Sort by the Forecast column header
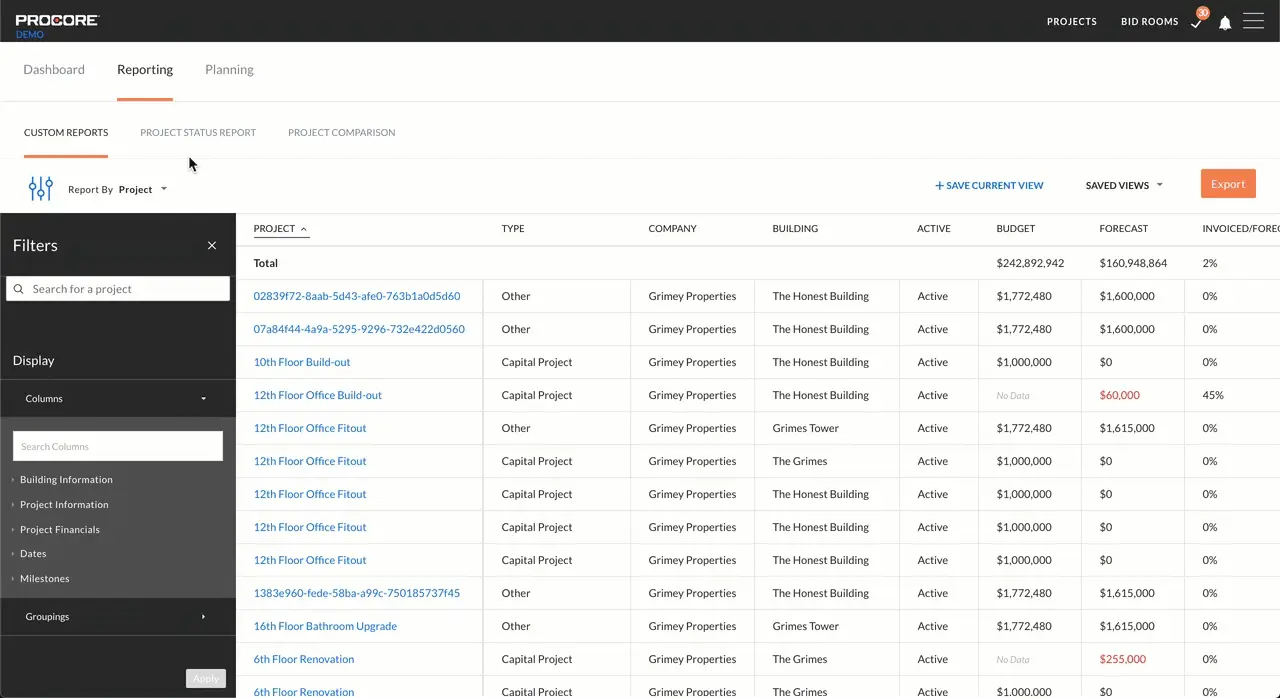This screenshot has height=698, width=1280. point(1123,229)
